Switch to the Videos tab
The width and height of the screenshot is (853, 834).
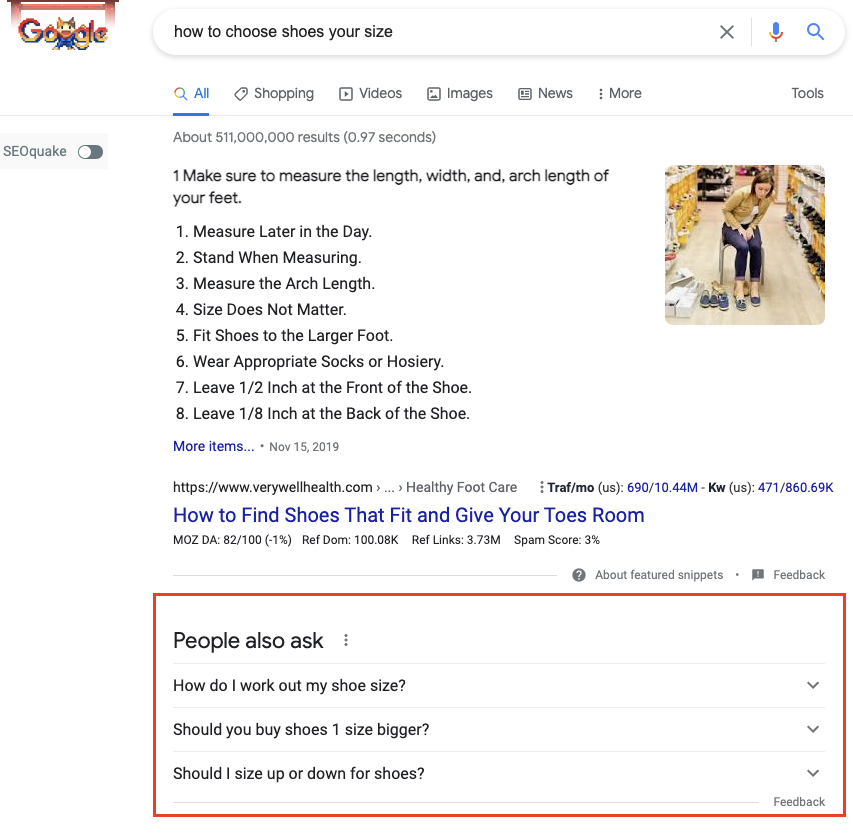click(x=370, y=94)
